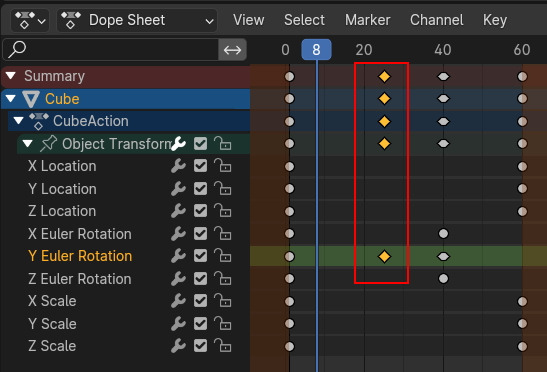547x372 pixels.
Task: Uncheck the Object Transforms mute checkbox
Action: [x=200, y=144]
